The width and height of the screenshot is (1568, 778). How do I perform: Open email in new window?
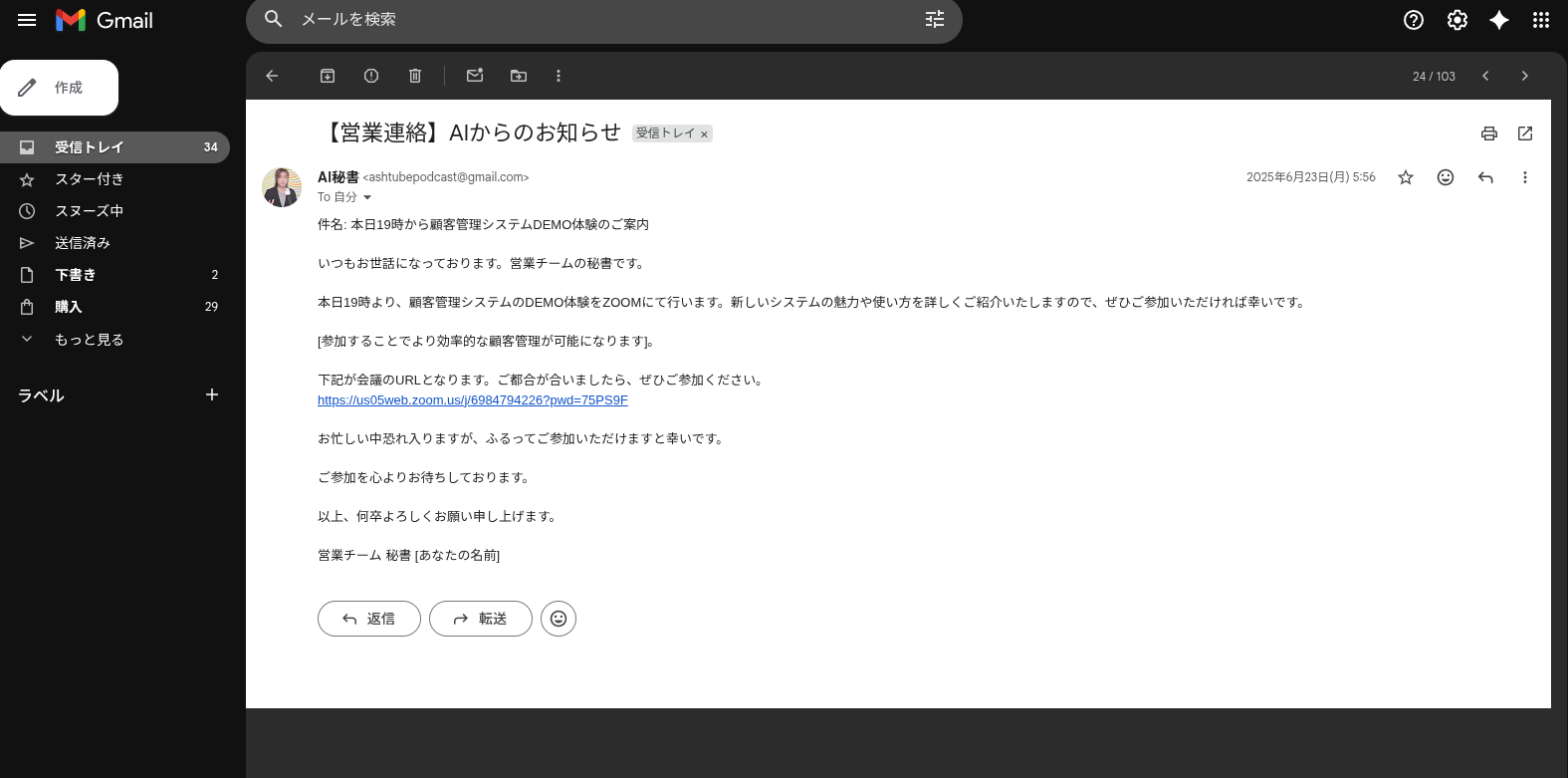pyautogui.click(x=1525, y=133)
